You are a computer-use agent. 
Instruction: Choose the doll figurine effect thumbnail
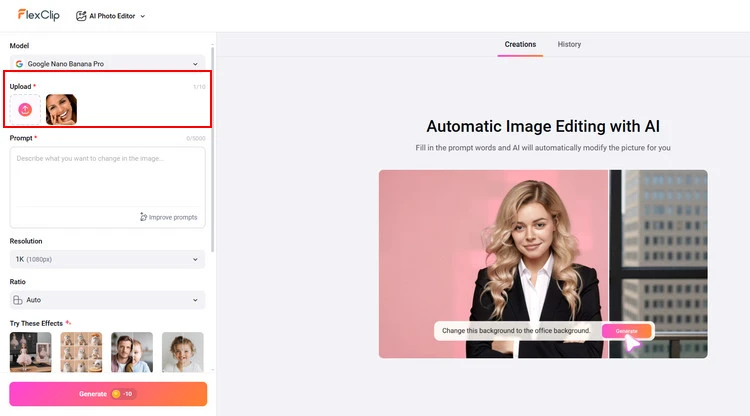coord(31,352)
